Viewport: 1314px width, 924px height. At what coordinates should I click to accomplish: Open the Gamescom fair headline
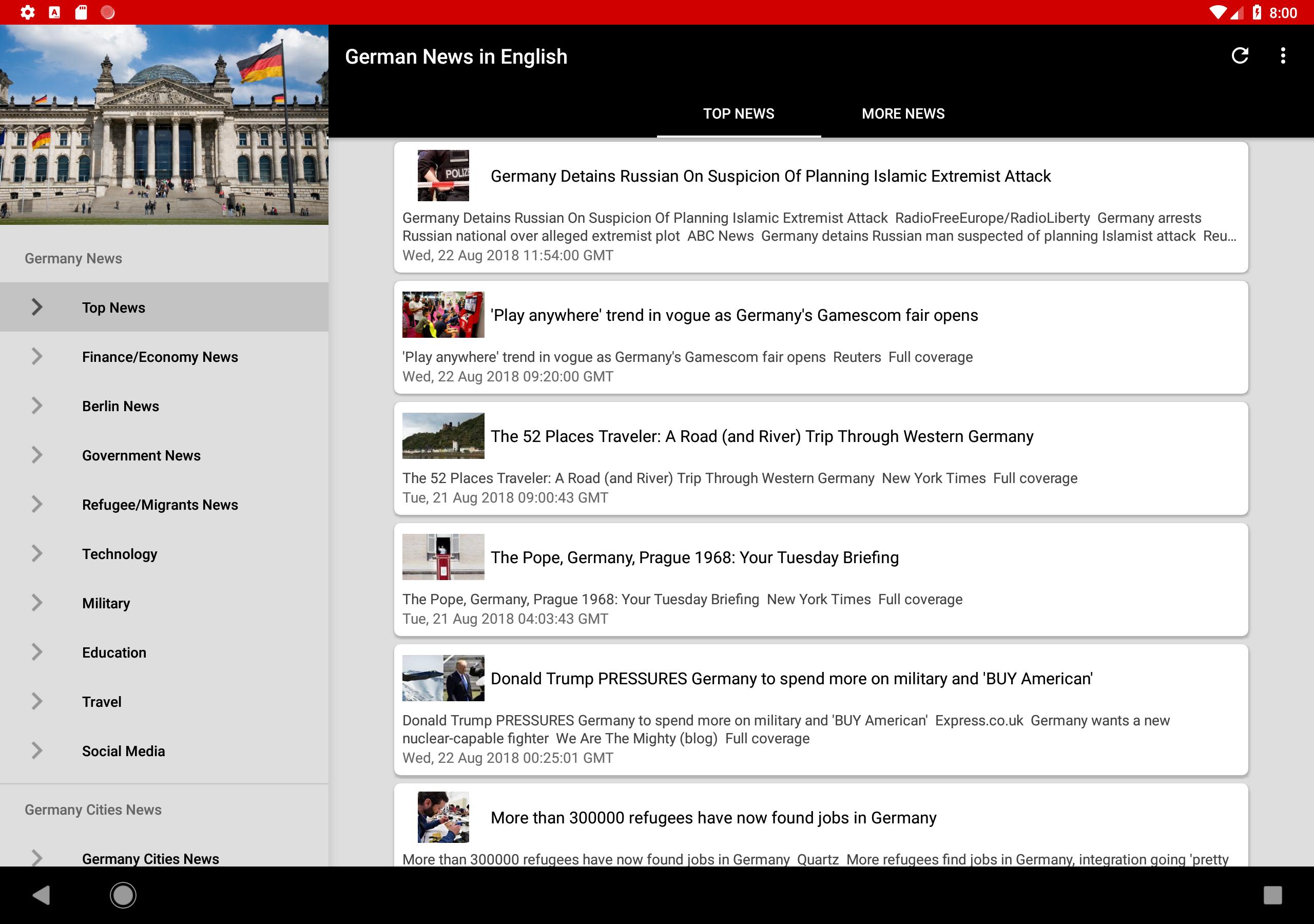point(735,315)
